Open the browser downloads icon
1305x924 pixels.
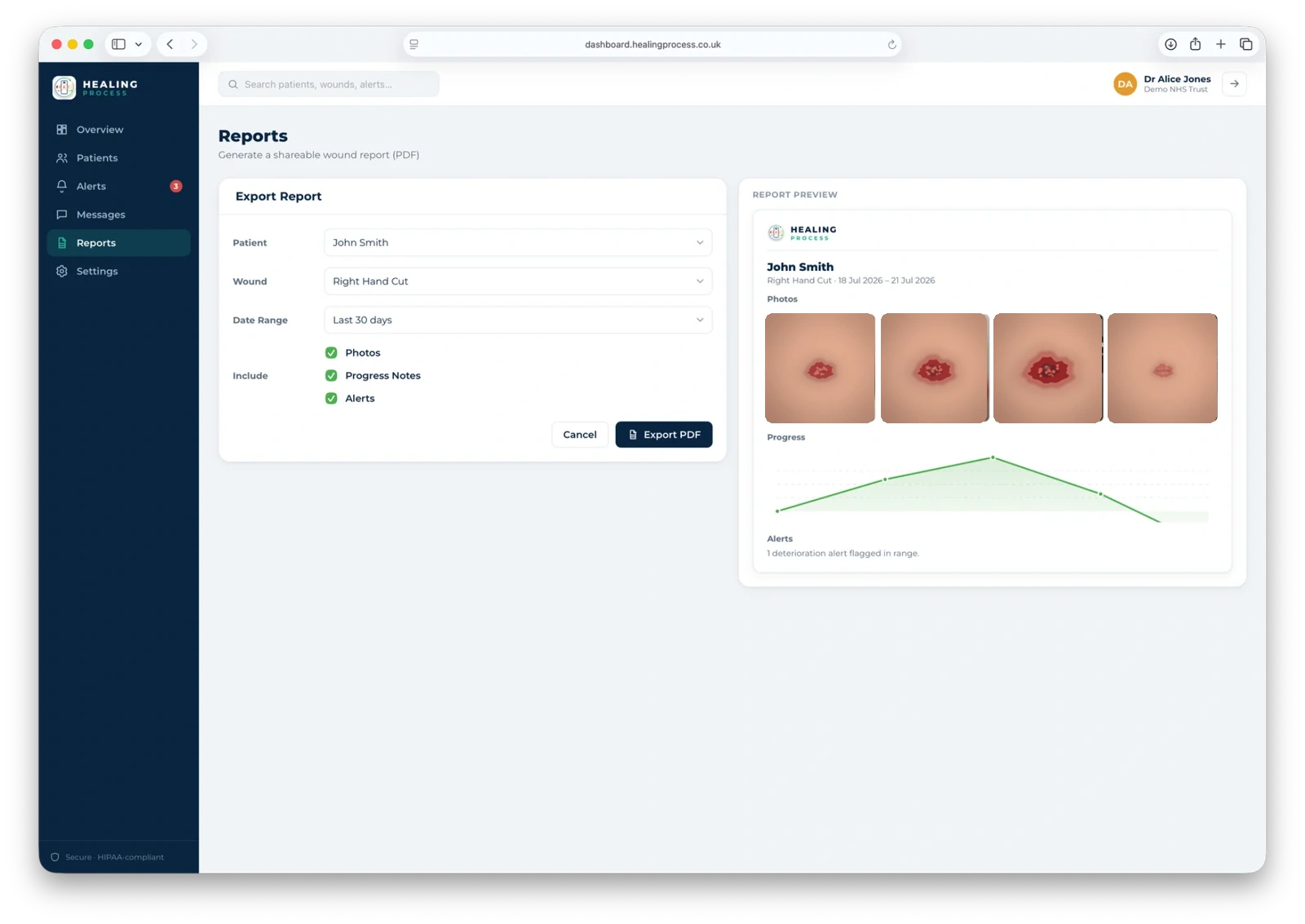[x=1170, y=45]
